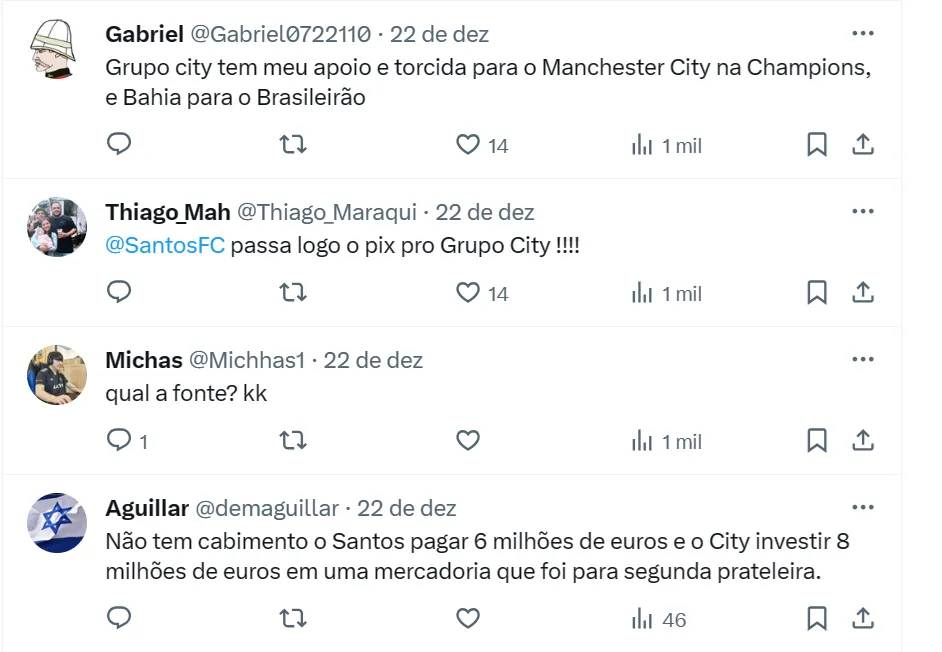Repost Michas's 'qual a fonte' tweet
Image resolution: width=942 pixels, height=652 pixels.
[293, 440]
